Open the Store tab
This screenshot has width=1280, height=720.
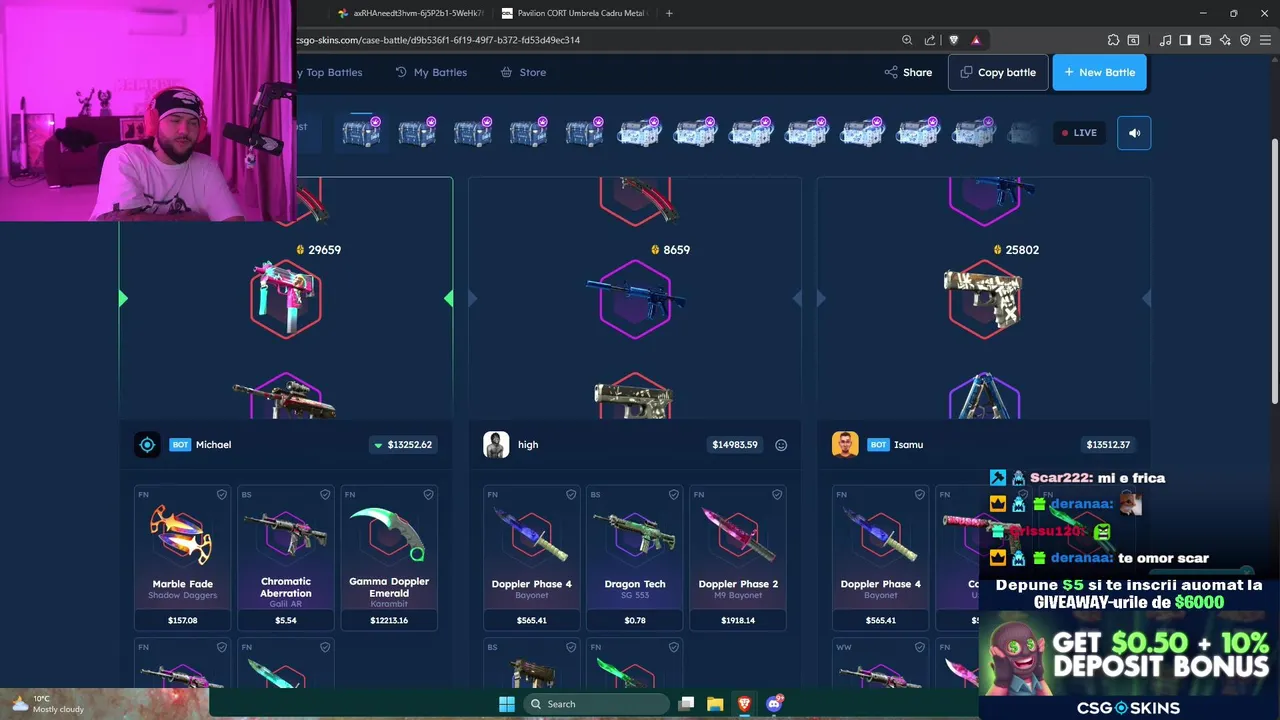523,72
